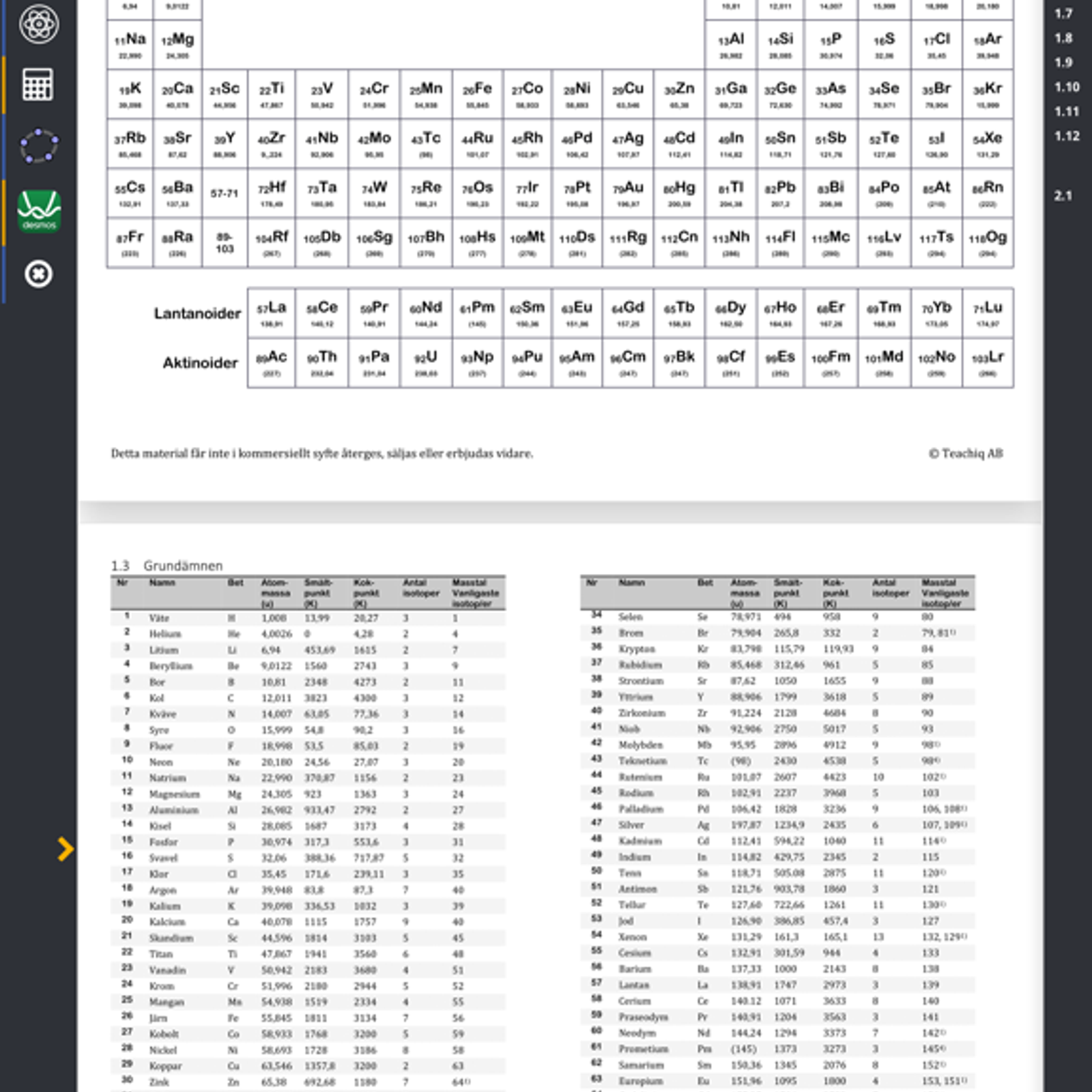Click the 29Cu periodic table cell
Image resolution: width=1092 pixels, height=1092 pixels.
tap(628, 94)
